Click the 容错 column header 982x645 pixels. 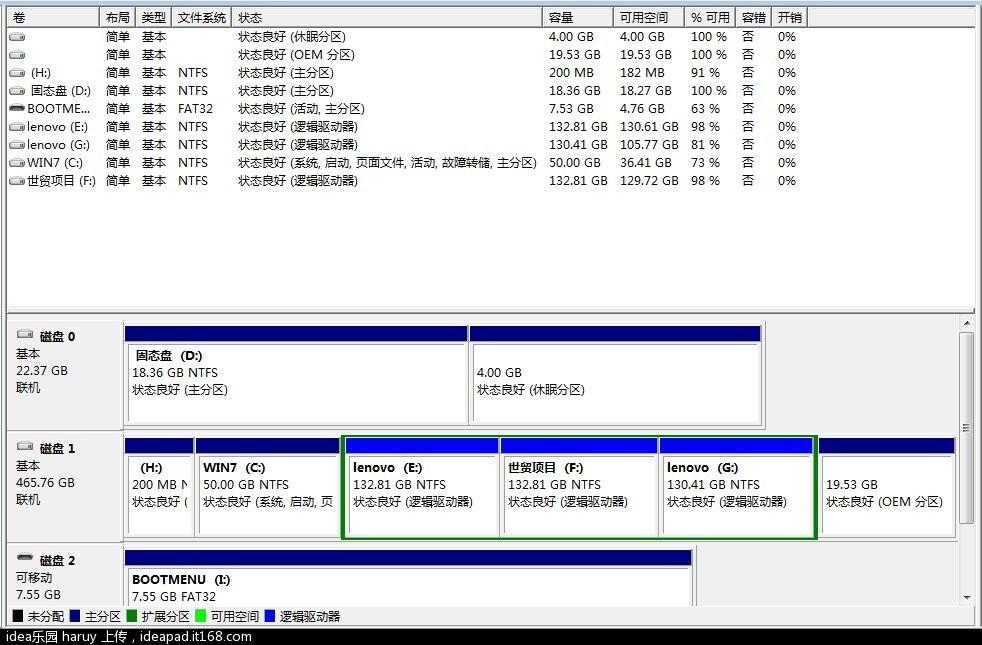click(754, 18)
